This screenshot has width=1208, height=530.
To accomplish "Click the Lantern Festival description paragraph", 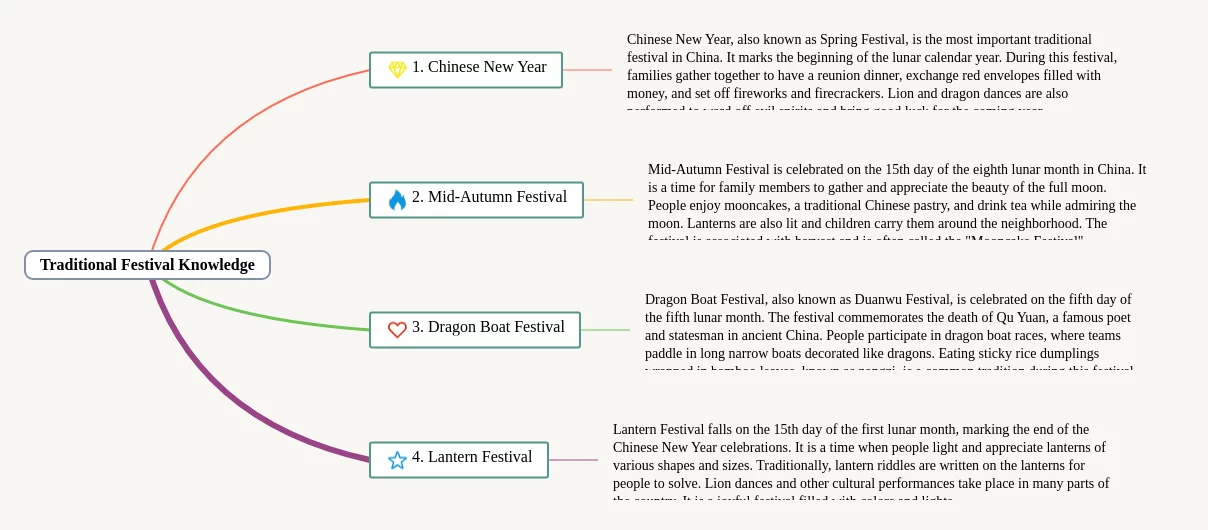I will 860,457.
